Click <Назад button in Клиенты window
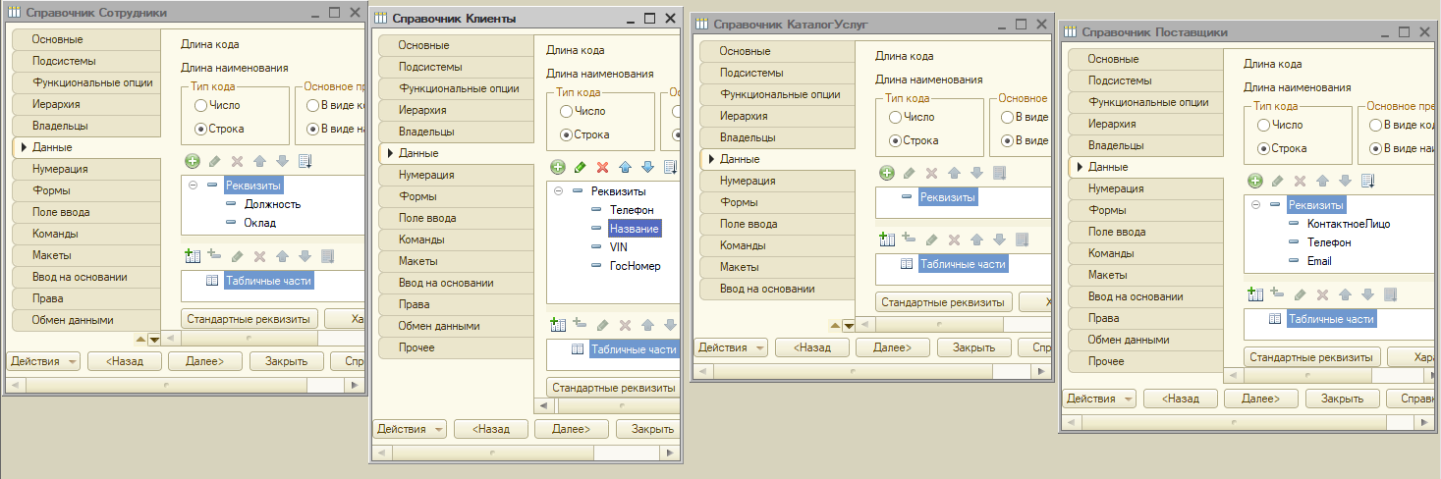 [x=490, y=429]
